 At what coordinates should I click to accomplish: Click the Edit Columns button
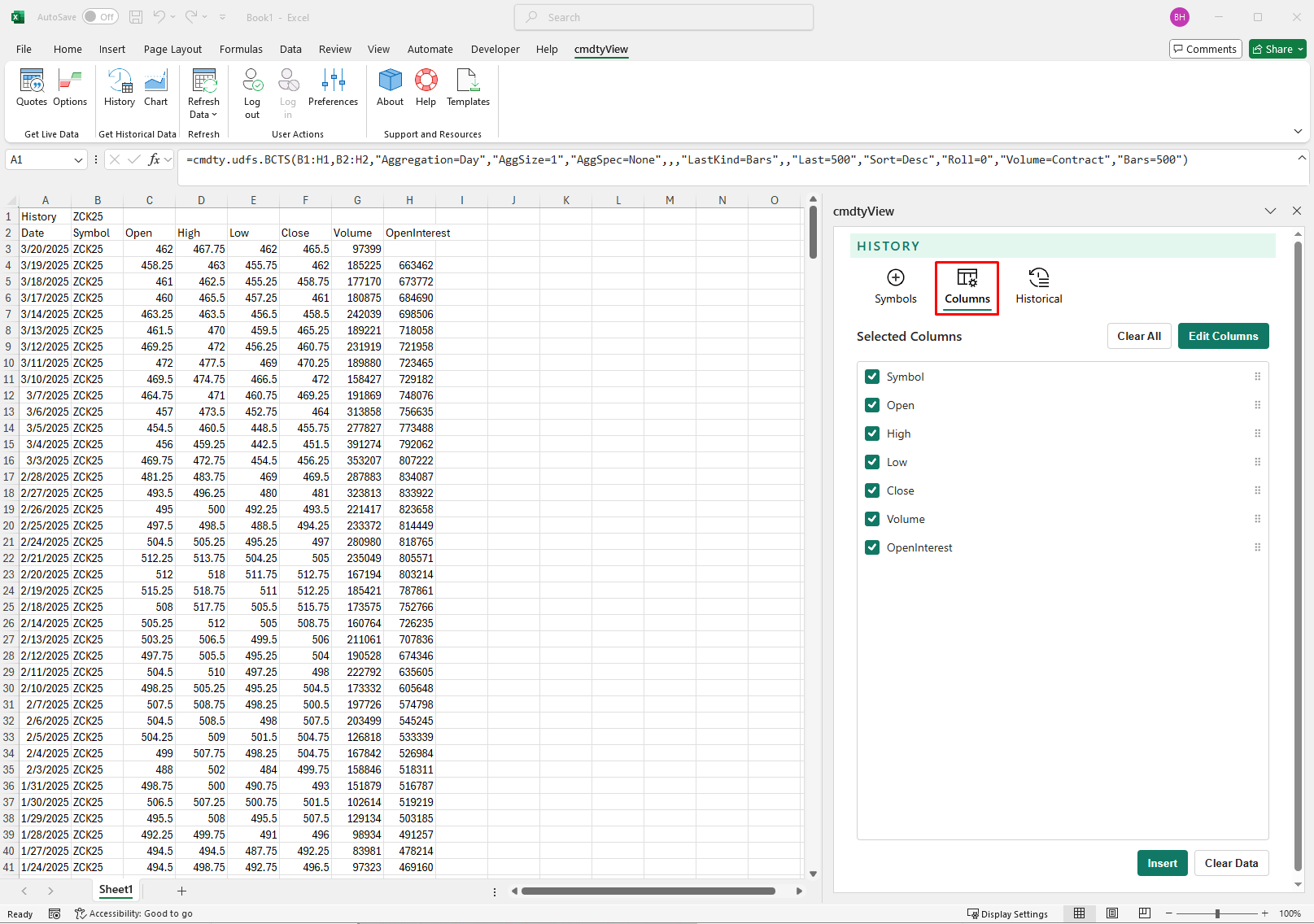coord(1223,336)
